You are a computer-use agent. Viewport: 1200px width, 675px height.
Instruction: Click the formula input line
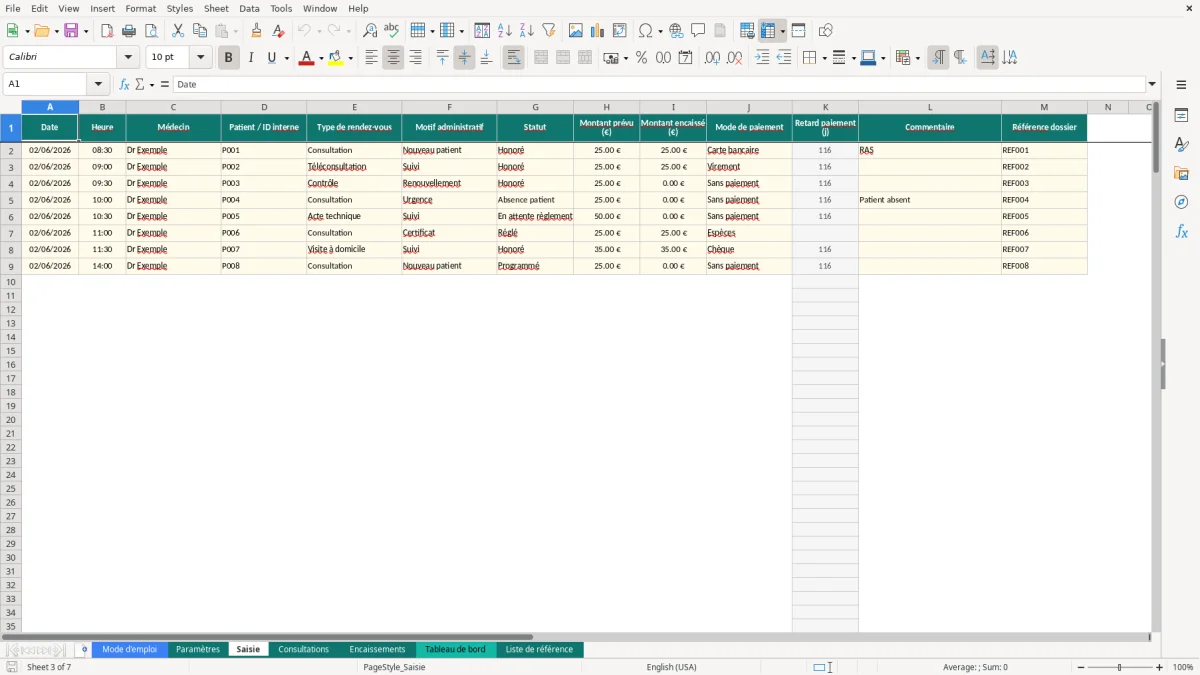pos(659,85)
